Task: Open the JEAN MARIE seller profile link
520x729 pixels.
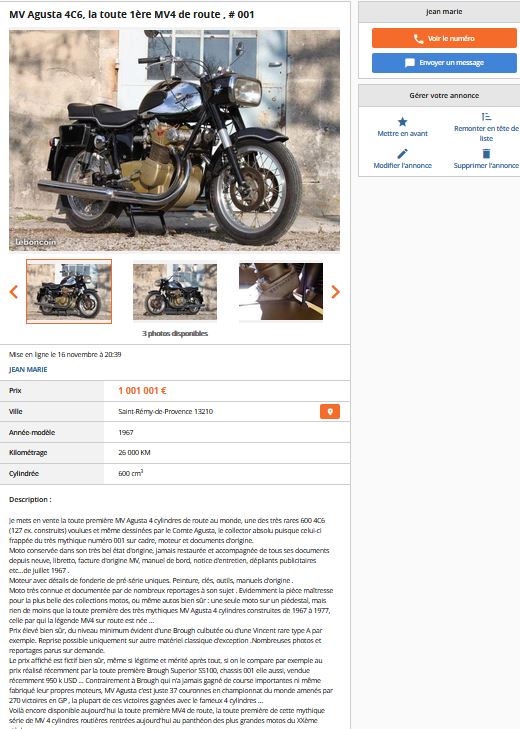Action: 28,370
